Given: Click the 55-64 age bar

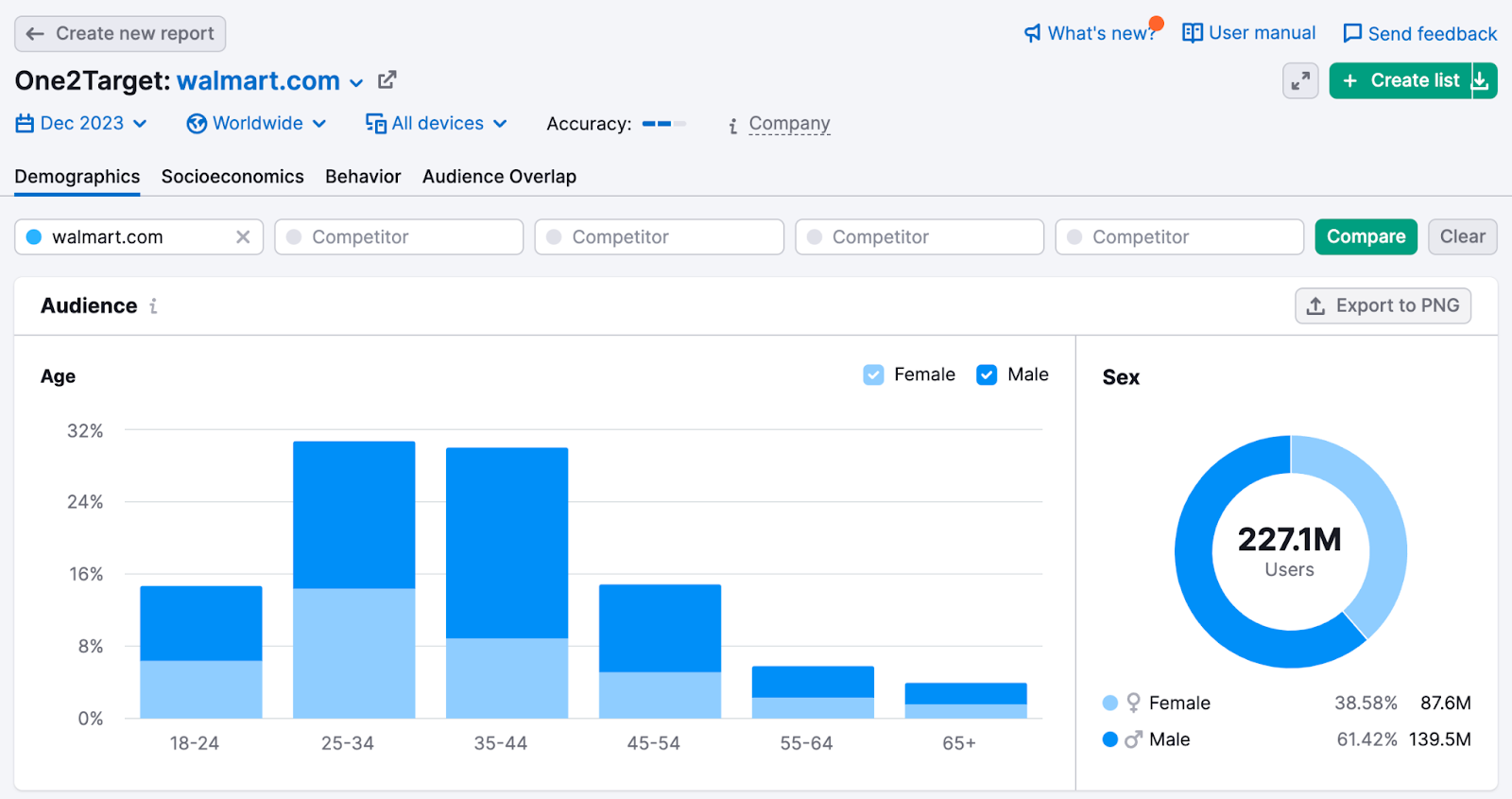Looking at the screenshot, I should pos(813,692).
